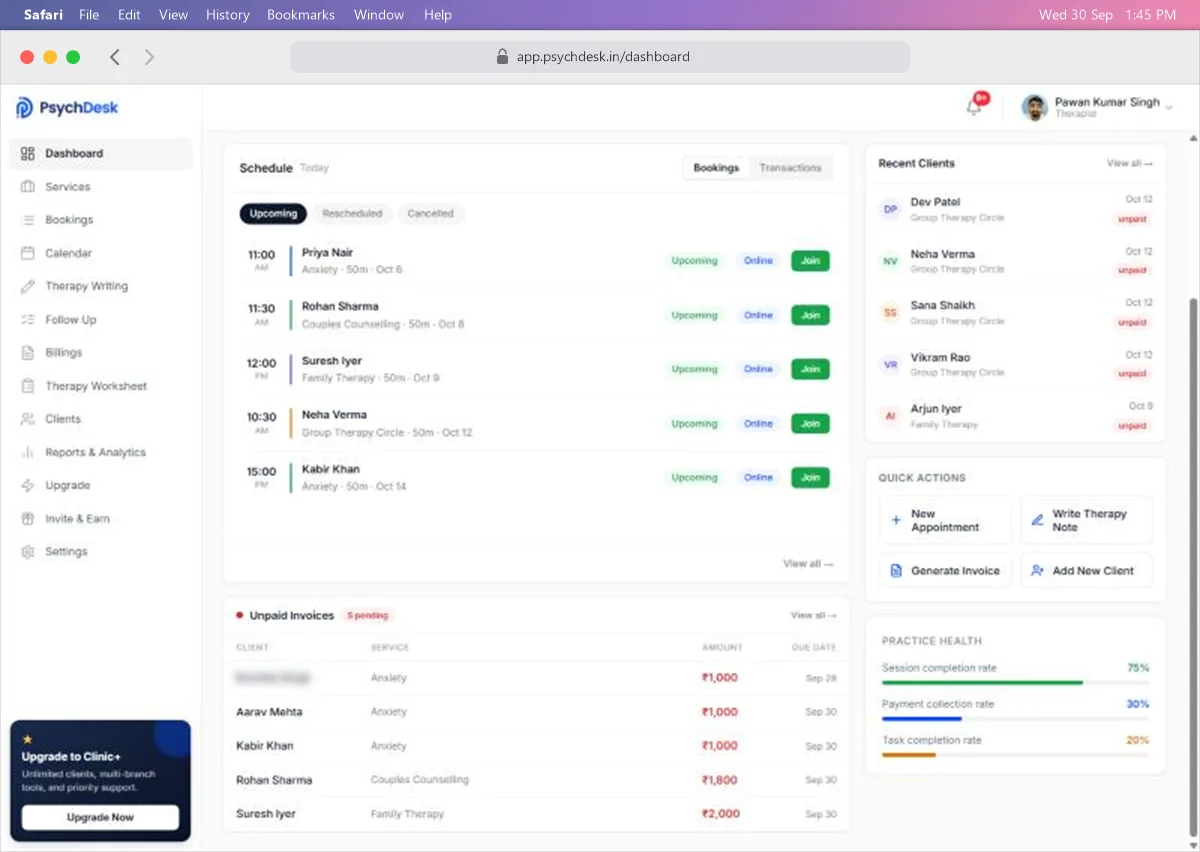Click the 5 pending invoices badge

(368, 616)
